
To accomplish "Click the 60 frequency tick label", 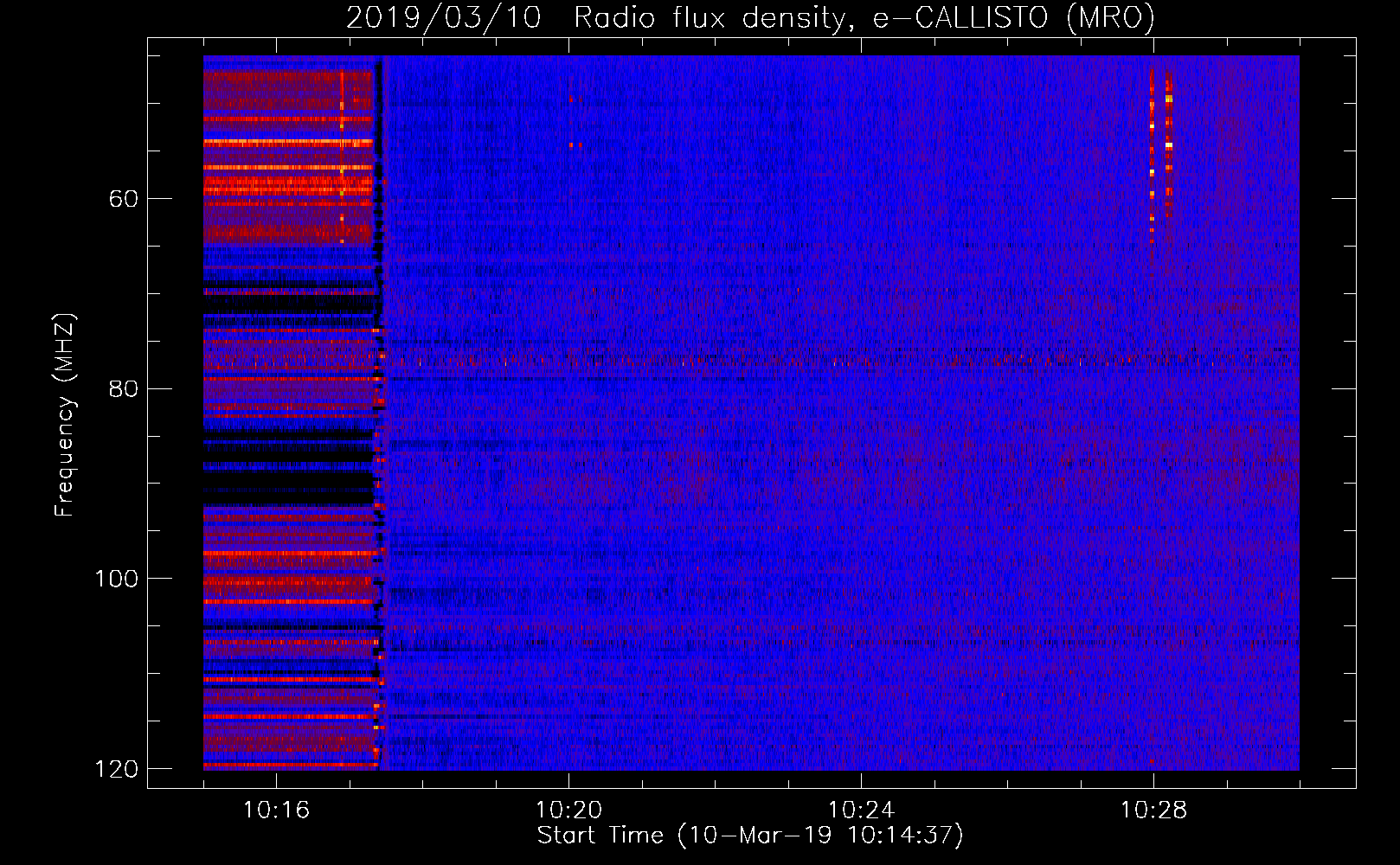I will coord(124,199).
